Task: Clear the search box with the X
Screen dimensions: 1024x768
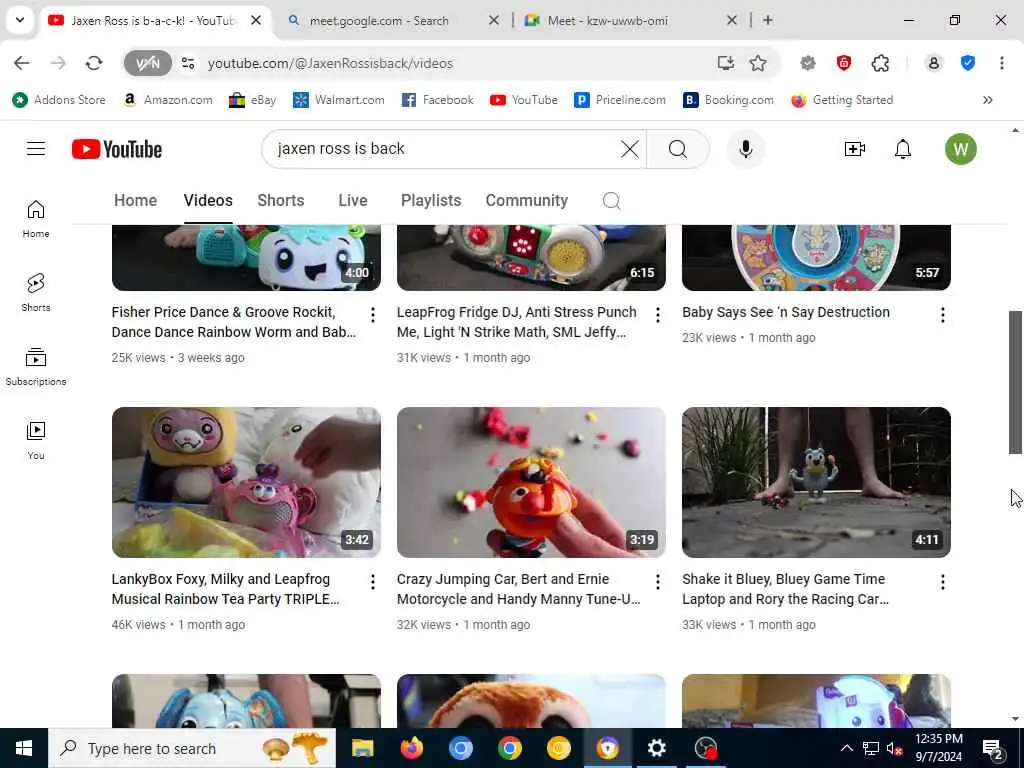Action: (x=630, y=149)
